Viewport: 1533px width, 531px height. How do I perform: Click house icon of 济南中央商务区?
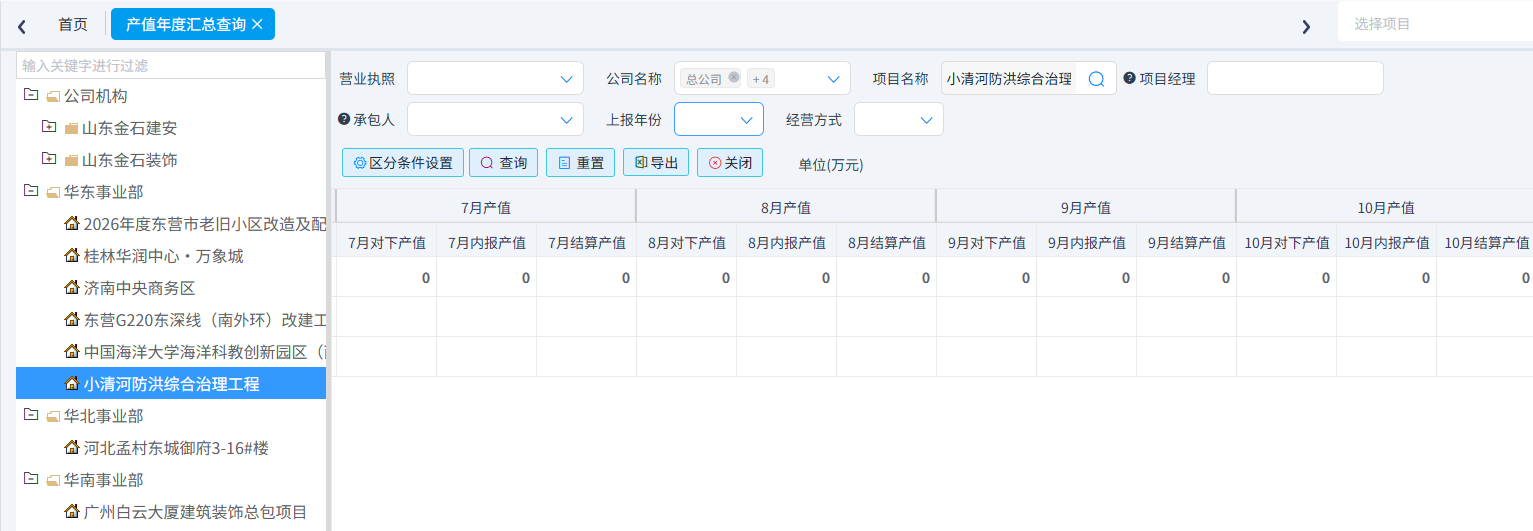(72, 287)
